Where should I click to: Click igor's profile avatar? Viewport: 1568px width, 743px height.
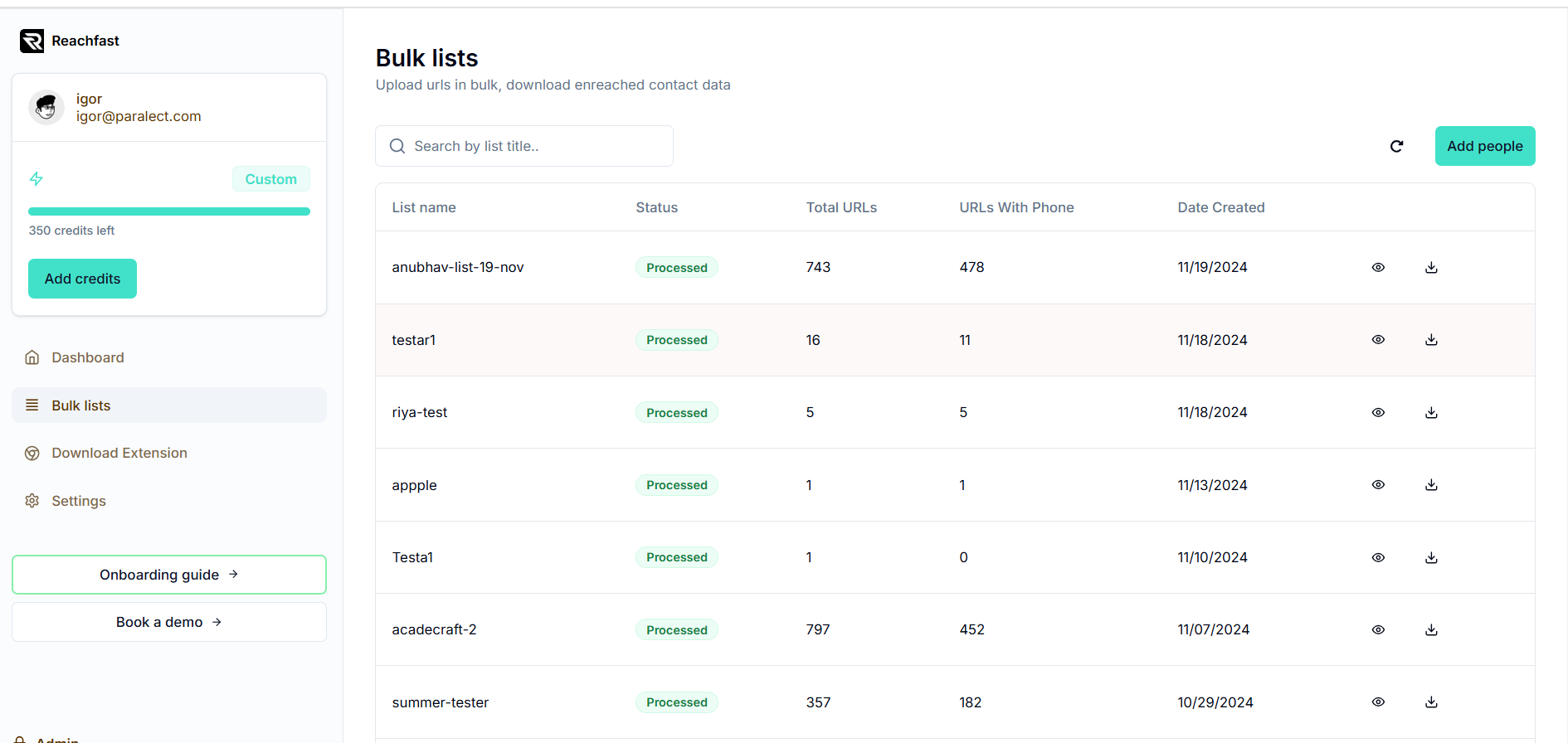tap(46, 108)
